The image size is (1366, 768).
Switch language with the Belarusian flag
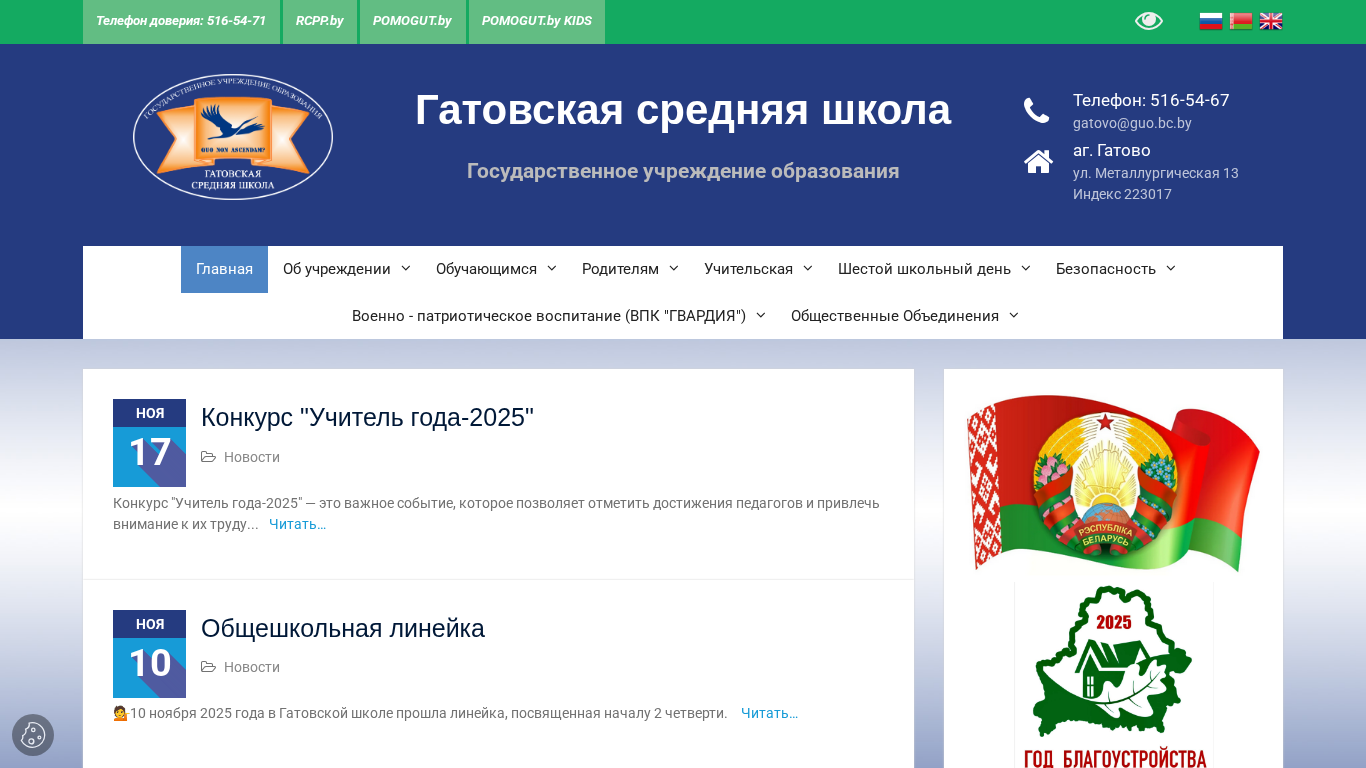point(1241,21)
